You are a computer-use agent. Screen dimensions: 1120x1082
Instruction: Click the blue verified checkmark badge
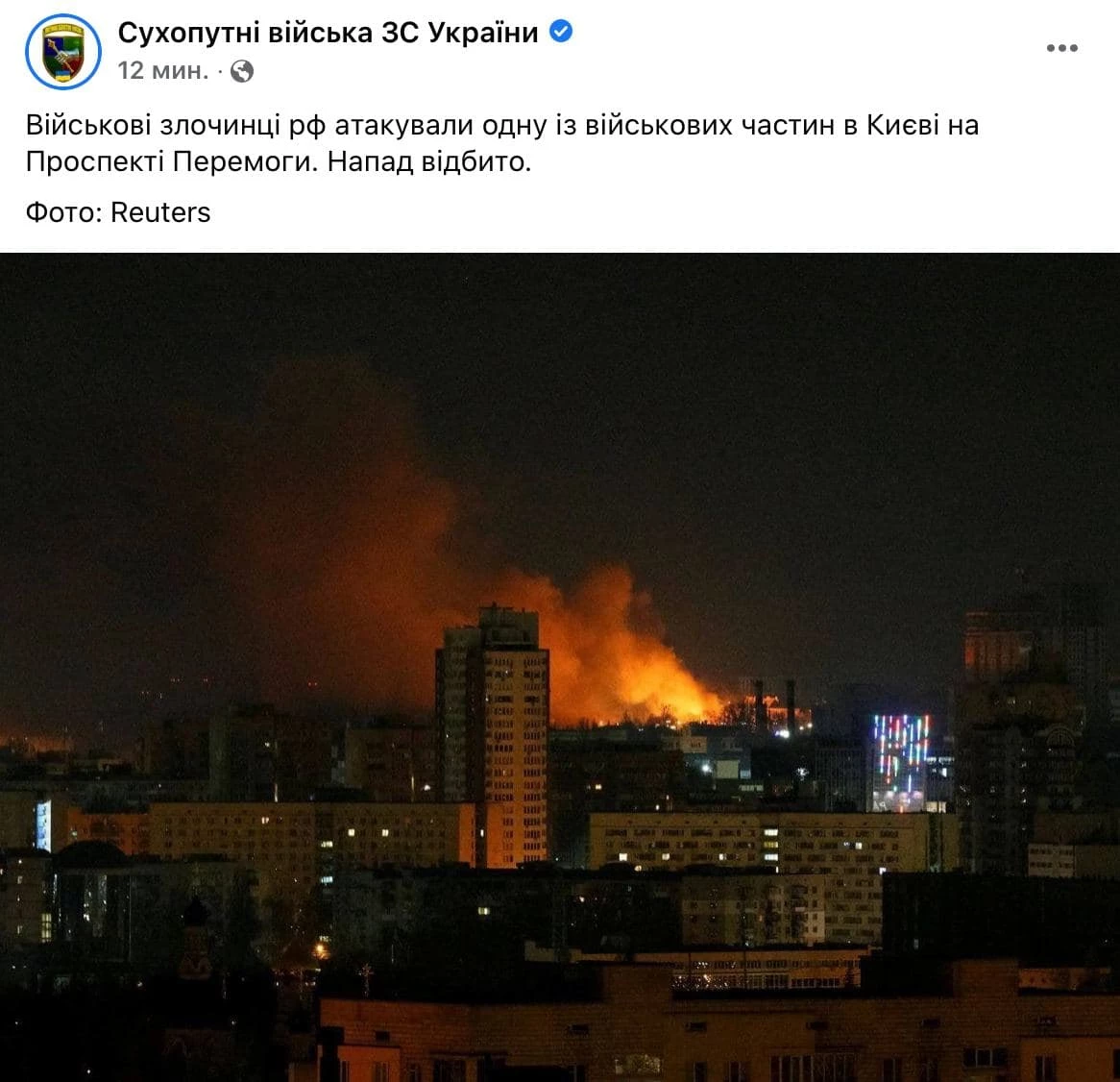pos(561,32)
